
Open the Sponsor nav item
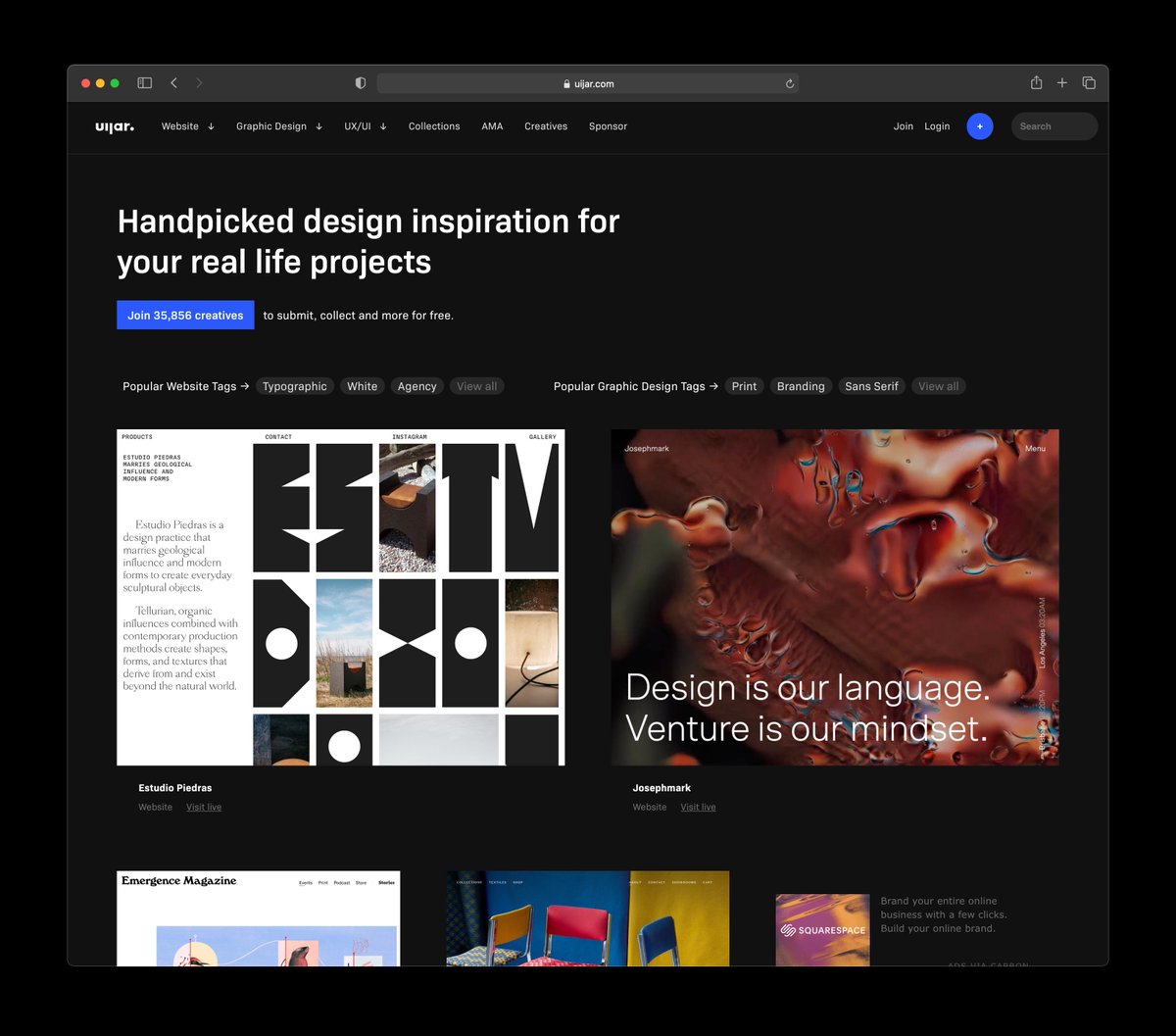[x=608, y=126]
